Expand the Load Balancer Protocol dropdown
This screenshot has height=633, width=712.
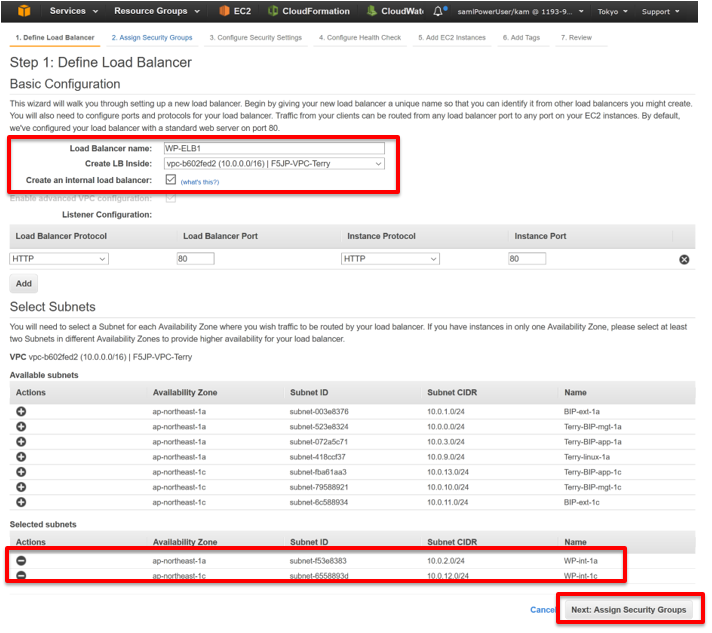59,259
